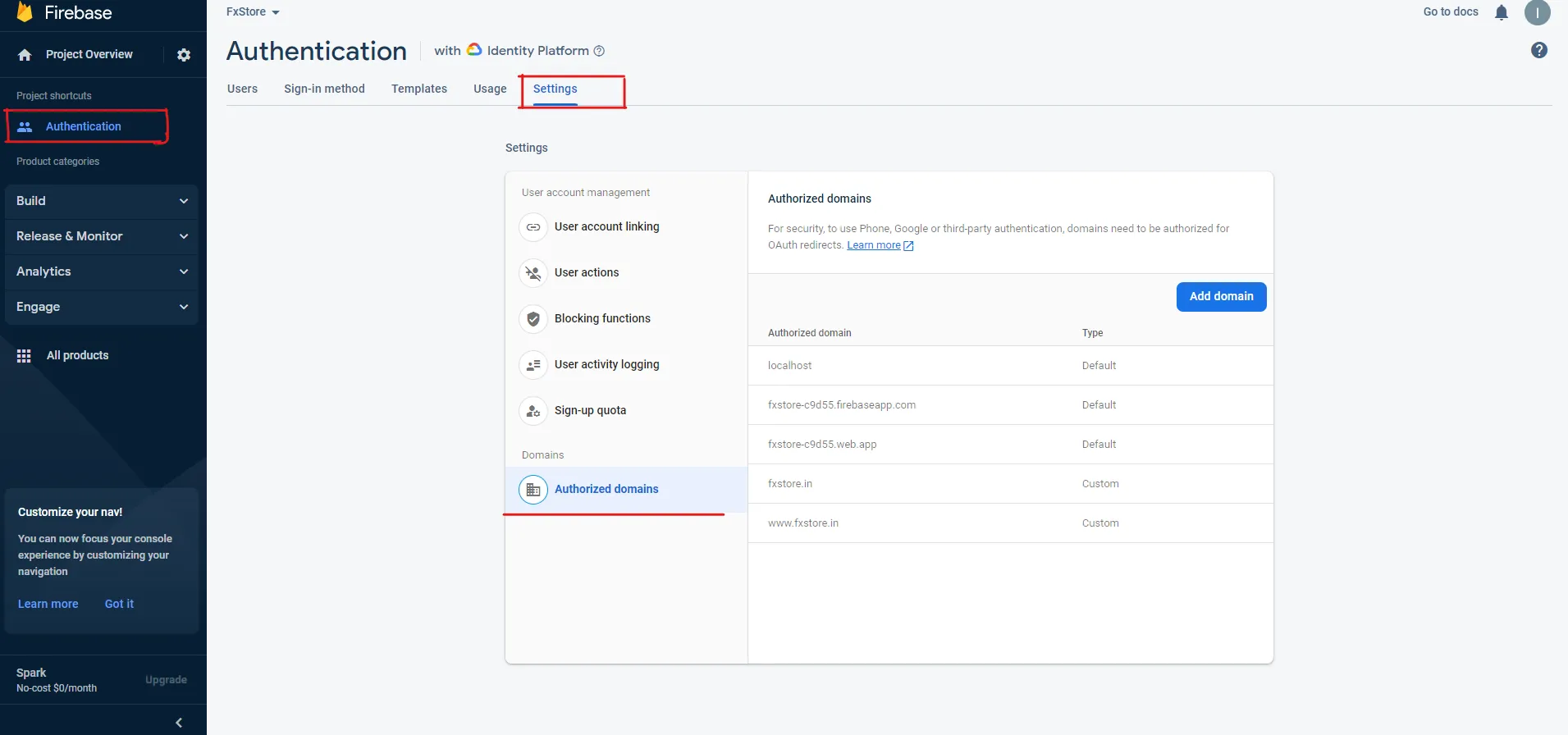
Task: Open project settings gear icon
Action: coord(184,55)
